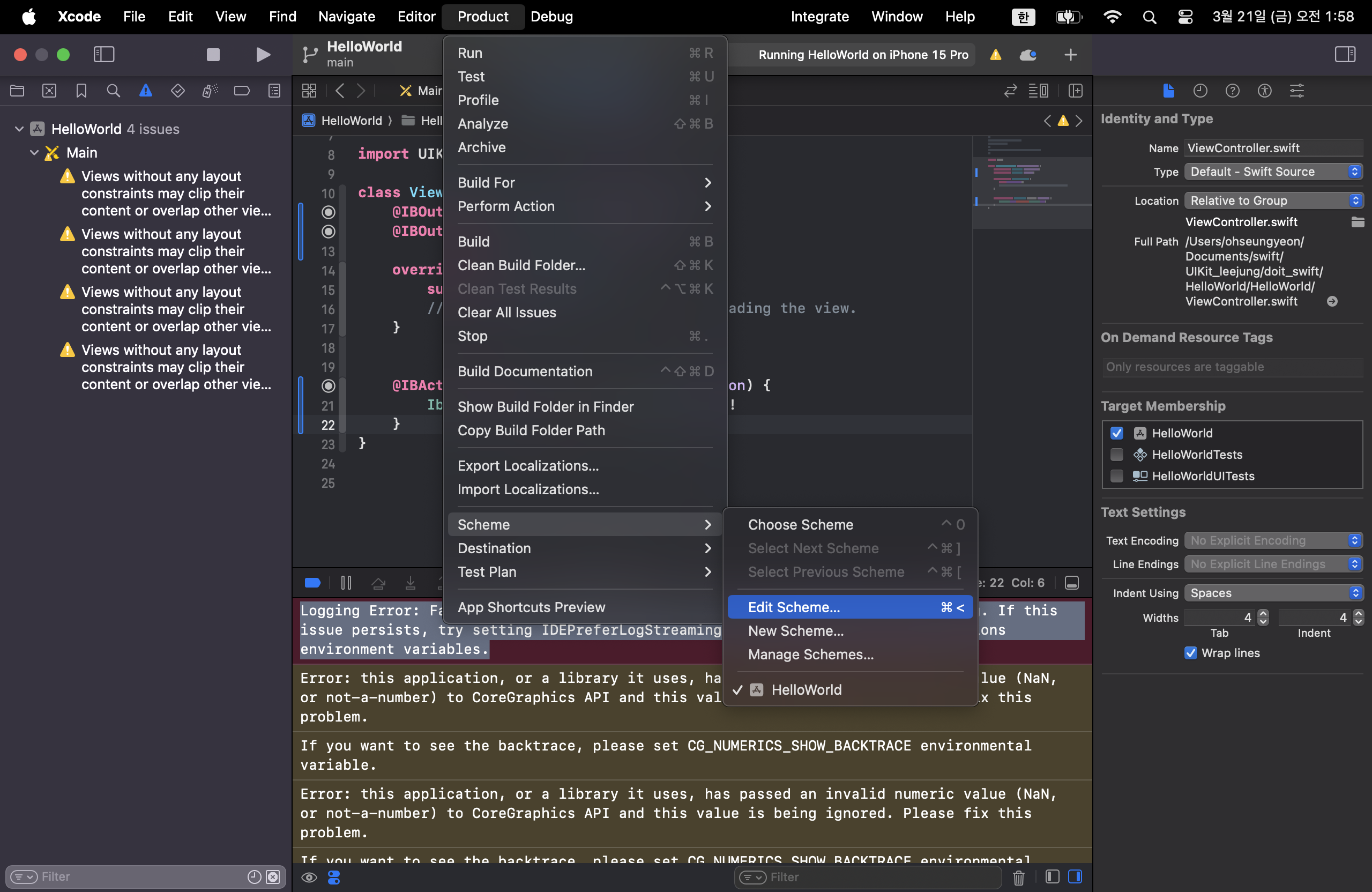Open the Report navigator icon
This screenshot has height=892, width=1372.
274,91
